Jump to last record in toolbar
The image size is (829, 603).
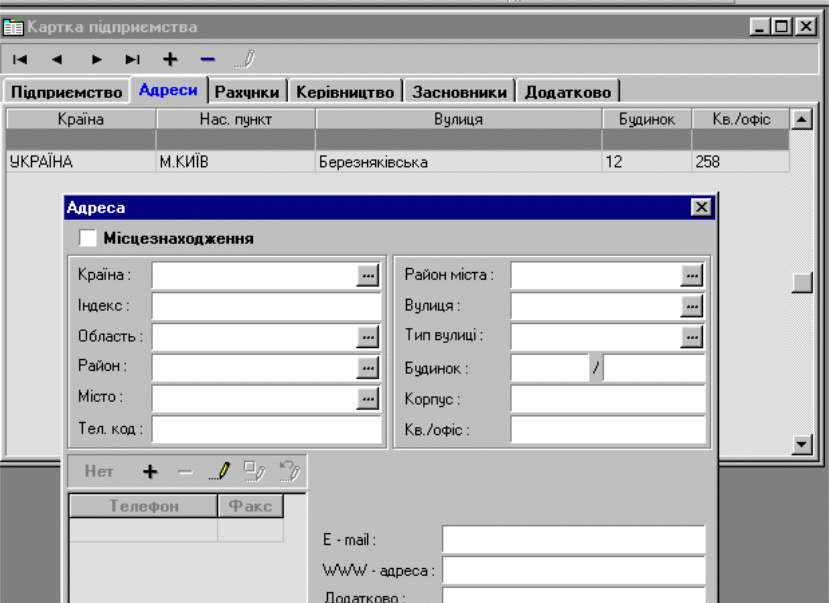click(x=133, y=59)
